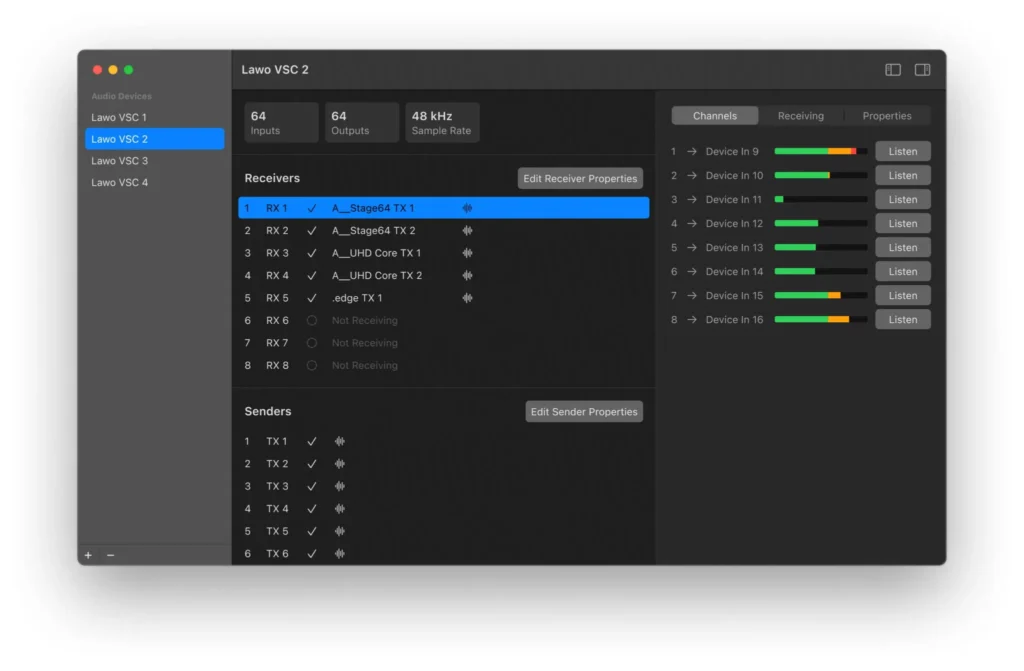Viewport: 1024px width, 671px height.
Task: Open the Properties tab
Action: [x=887, y=116]
